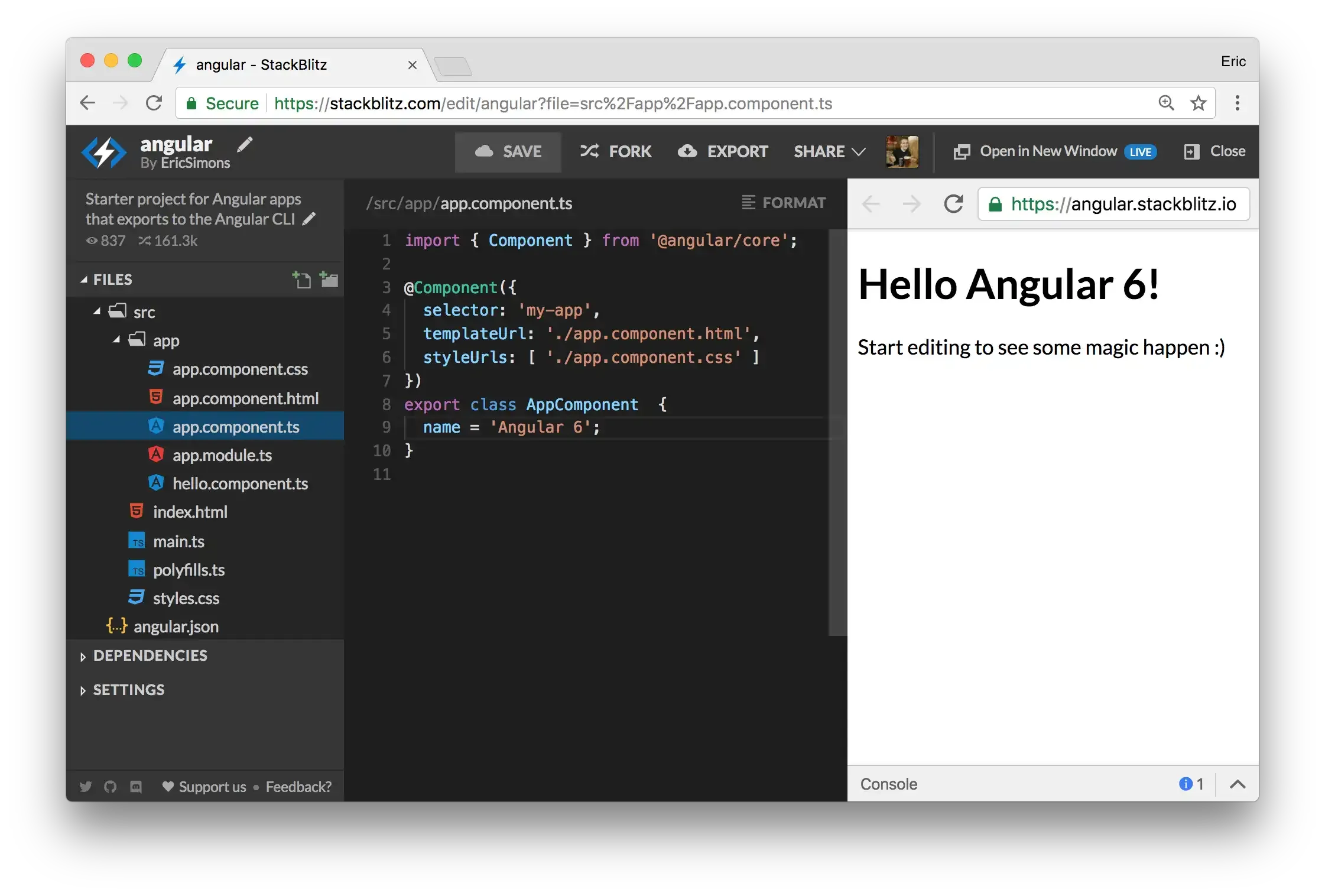Click the new file icon in FILES header
Screen dimensions: 1325x896
tap(301, 280)
